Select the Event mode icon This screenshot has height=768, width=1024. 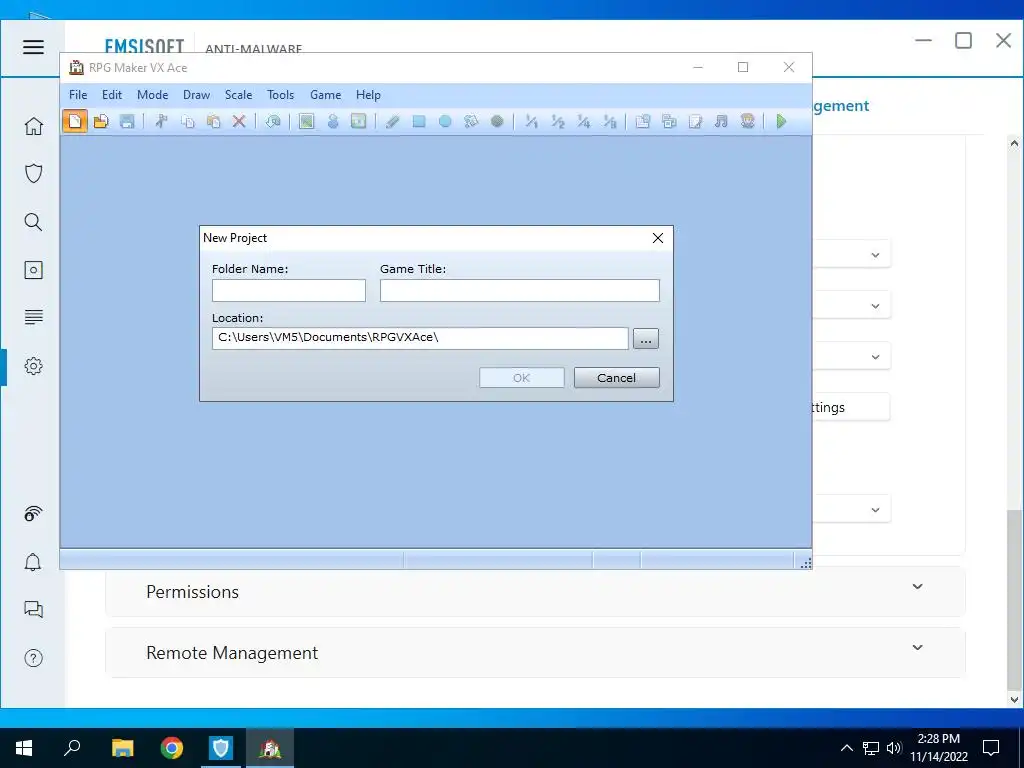(x=333, y=121)
